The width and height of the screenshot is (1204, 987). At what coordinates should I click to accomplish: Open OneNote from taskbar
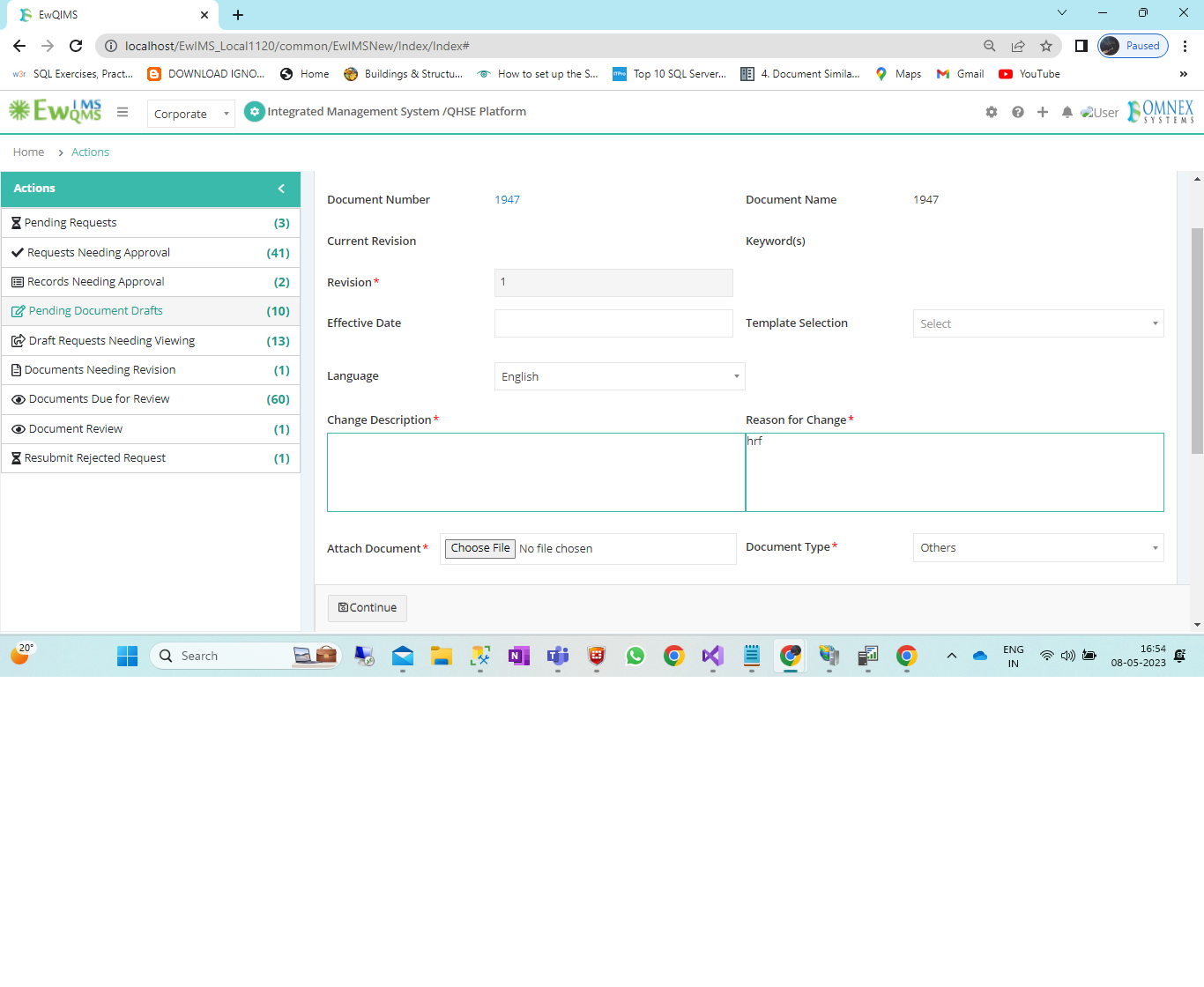pyautogui.click(x=519, y=656)
